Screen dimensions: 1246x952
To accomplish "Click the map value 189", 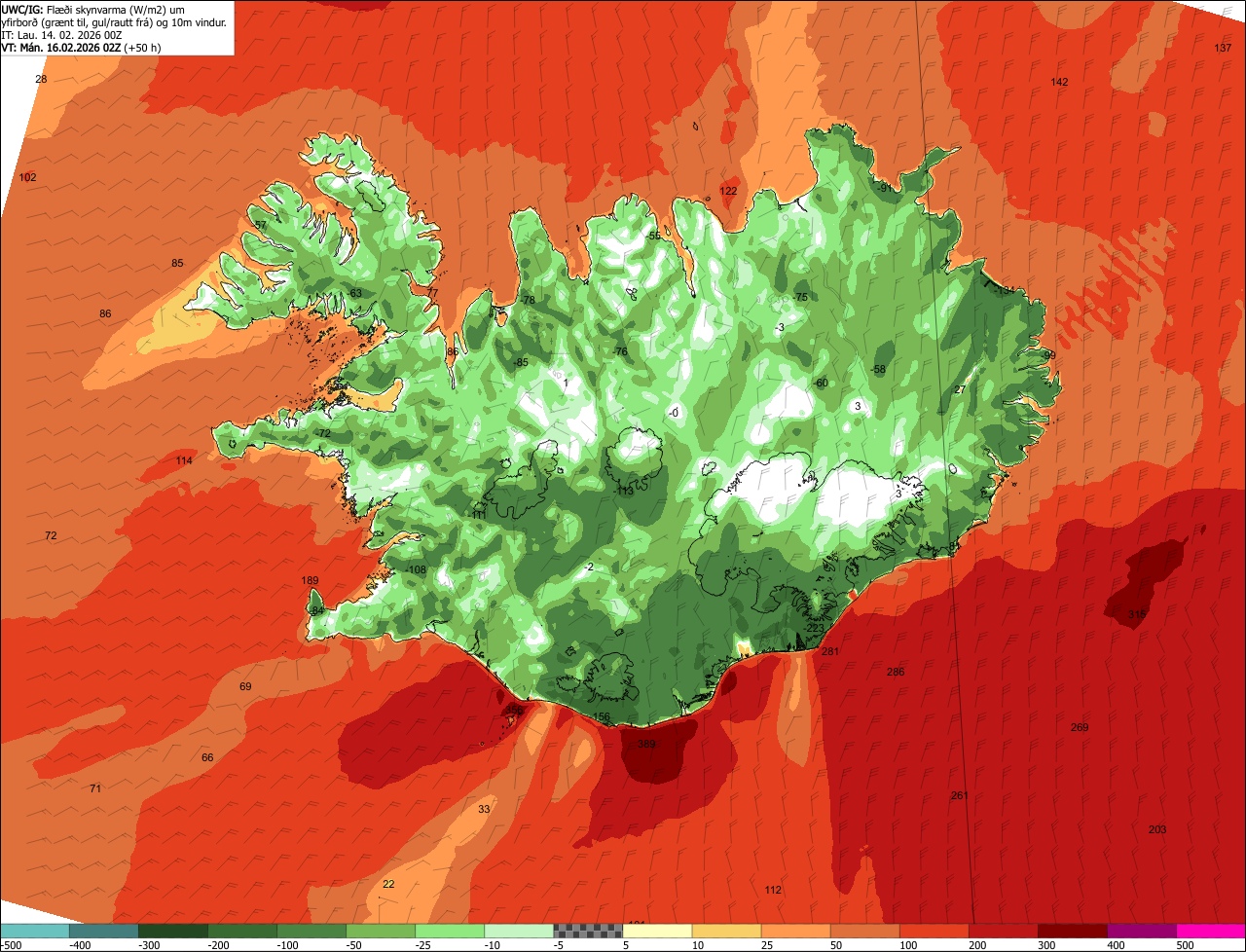I will 310,580.
